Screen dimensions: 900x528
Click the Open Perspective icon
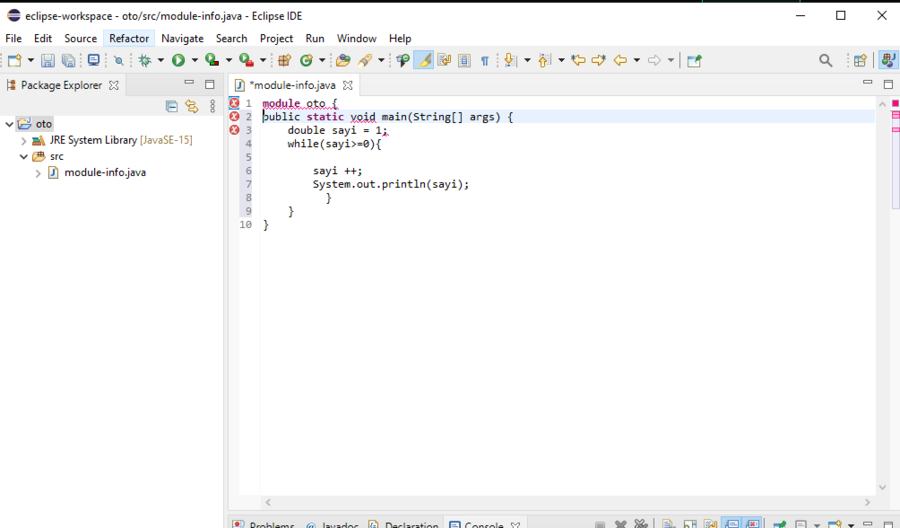tap(859, 61)
